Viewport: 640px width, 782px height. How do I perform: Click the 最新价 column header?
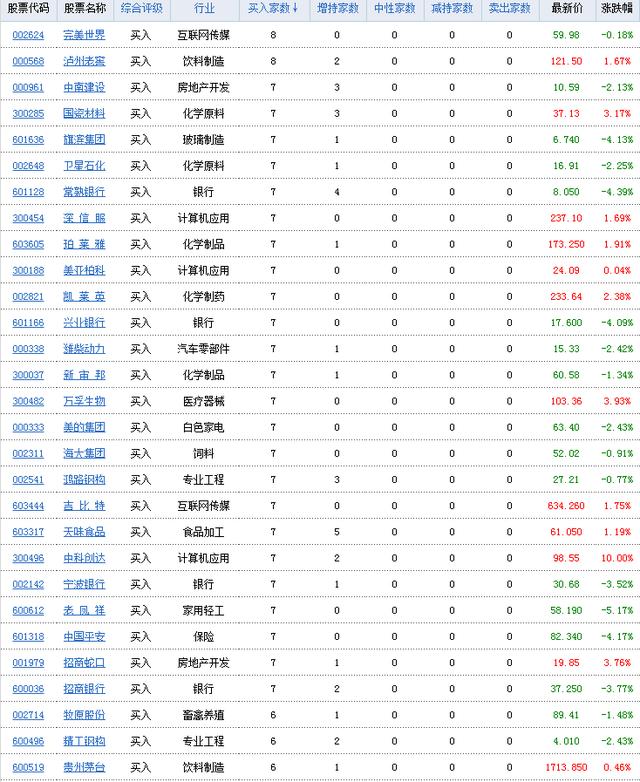[567, 8]
